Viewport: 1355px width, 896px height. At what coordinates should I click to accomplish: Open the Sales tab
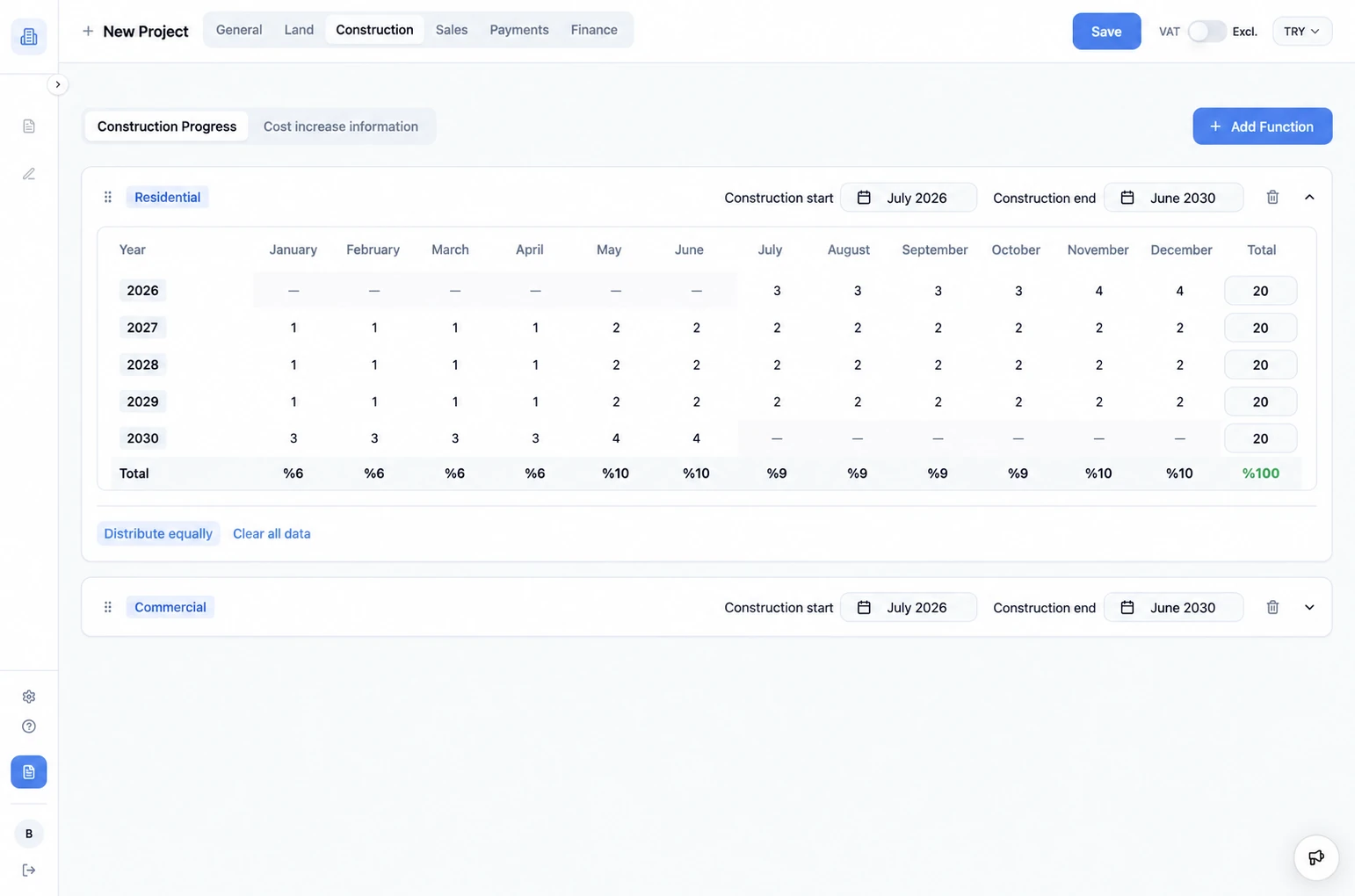(452, 30)
